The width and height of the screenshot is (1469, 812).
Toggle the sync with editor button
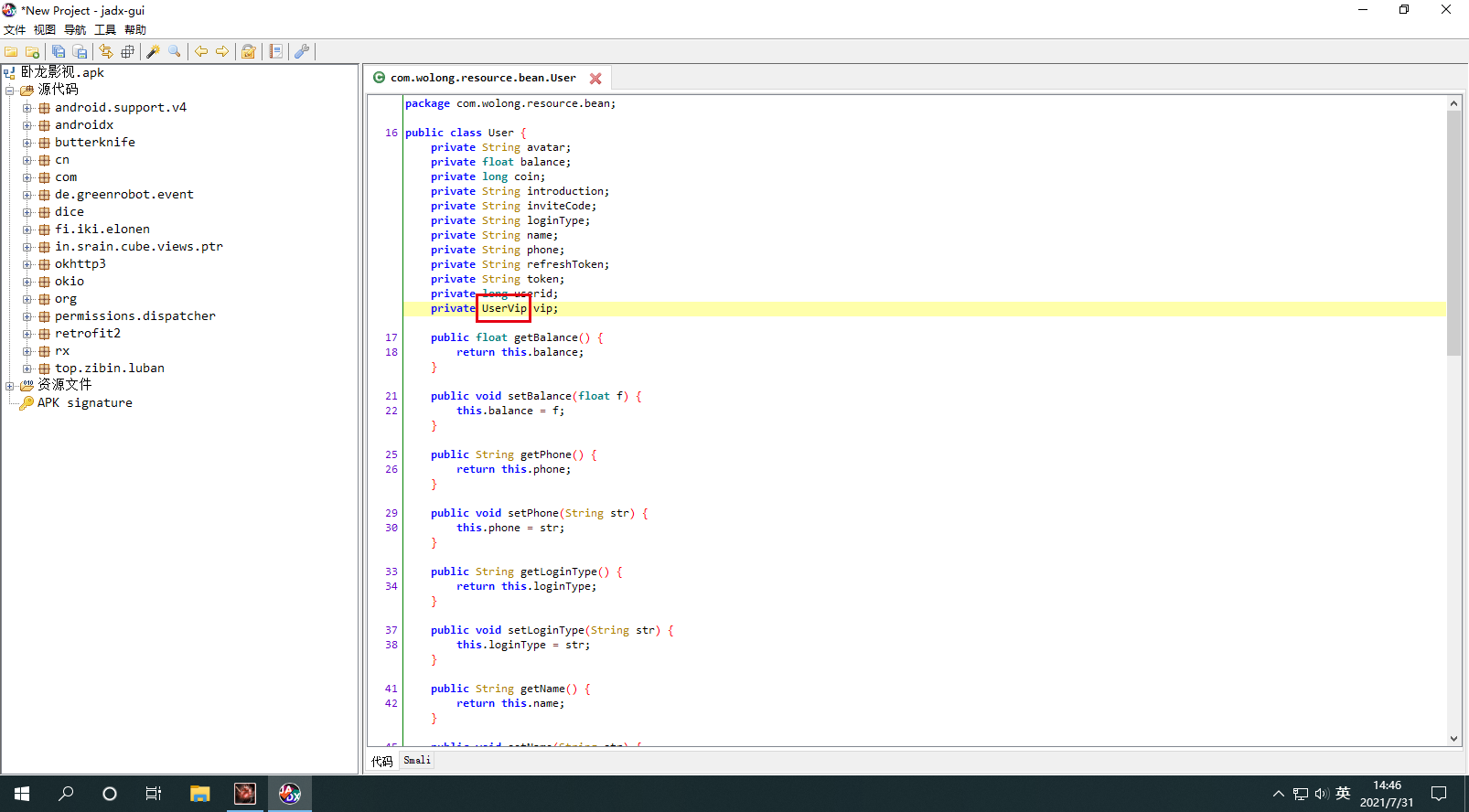click(106, 52)
